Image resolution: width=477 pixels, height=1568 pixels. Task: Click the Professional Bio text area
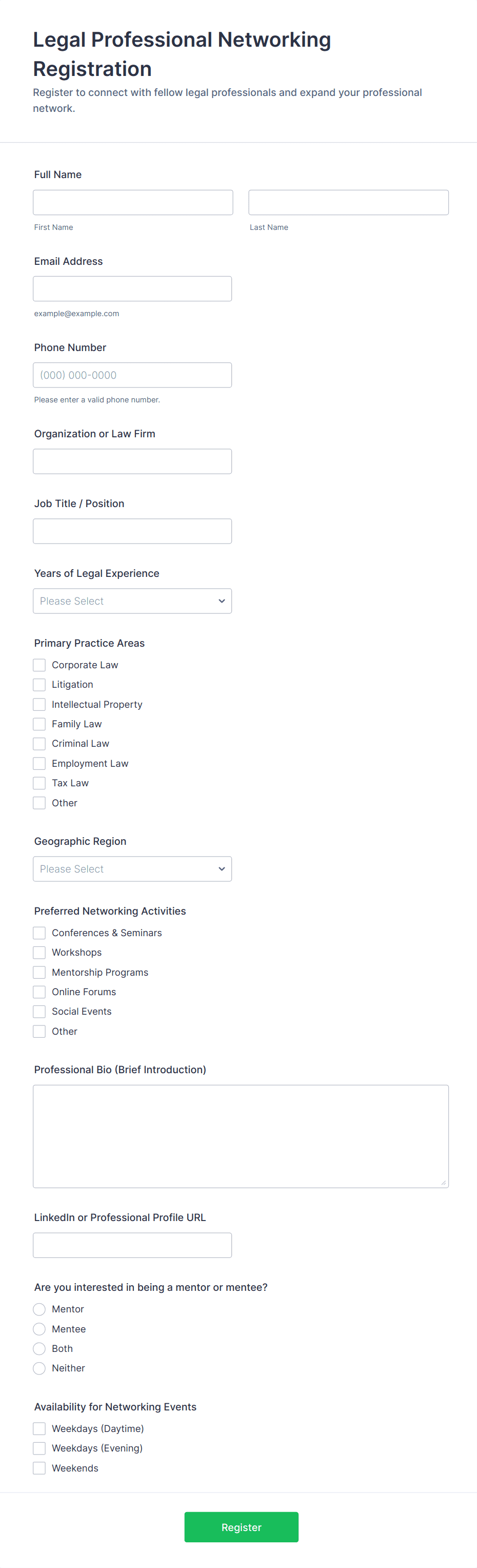tap(241, 1136)
